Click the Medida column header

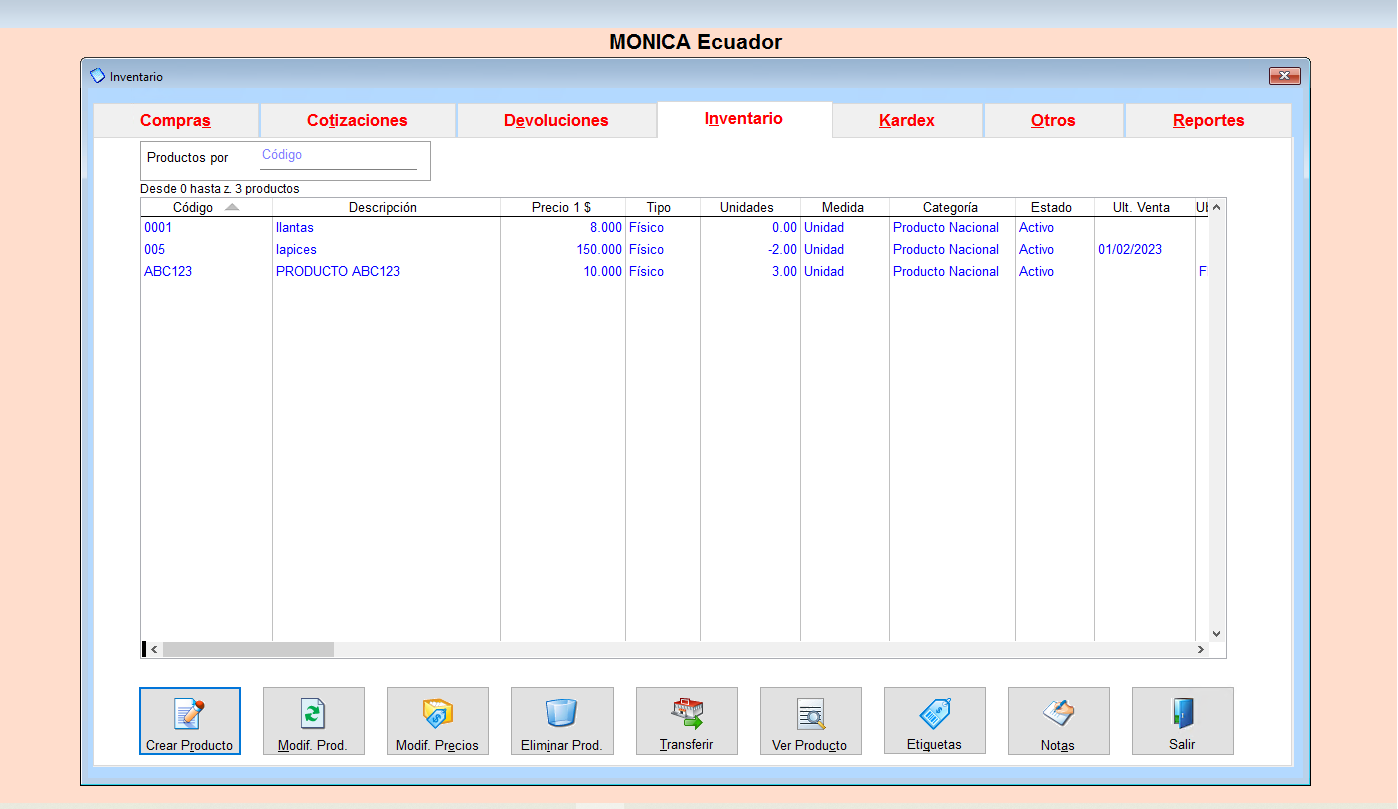click(x=844, y=207)
